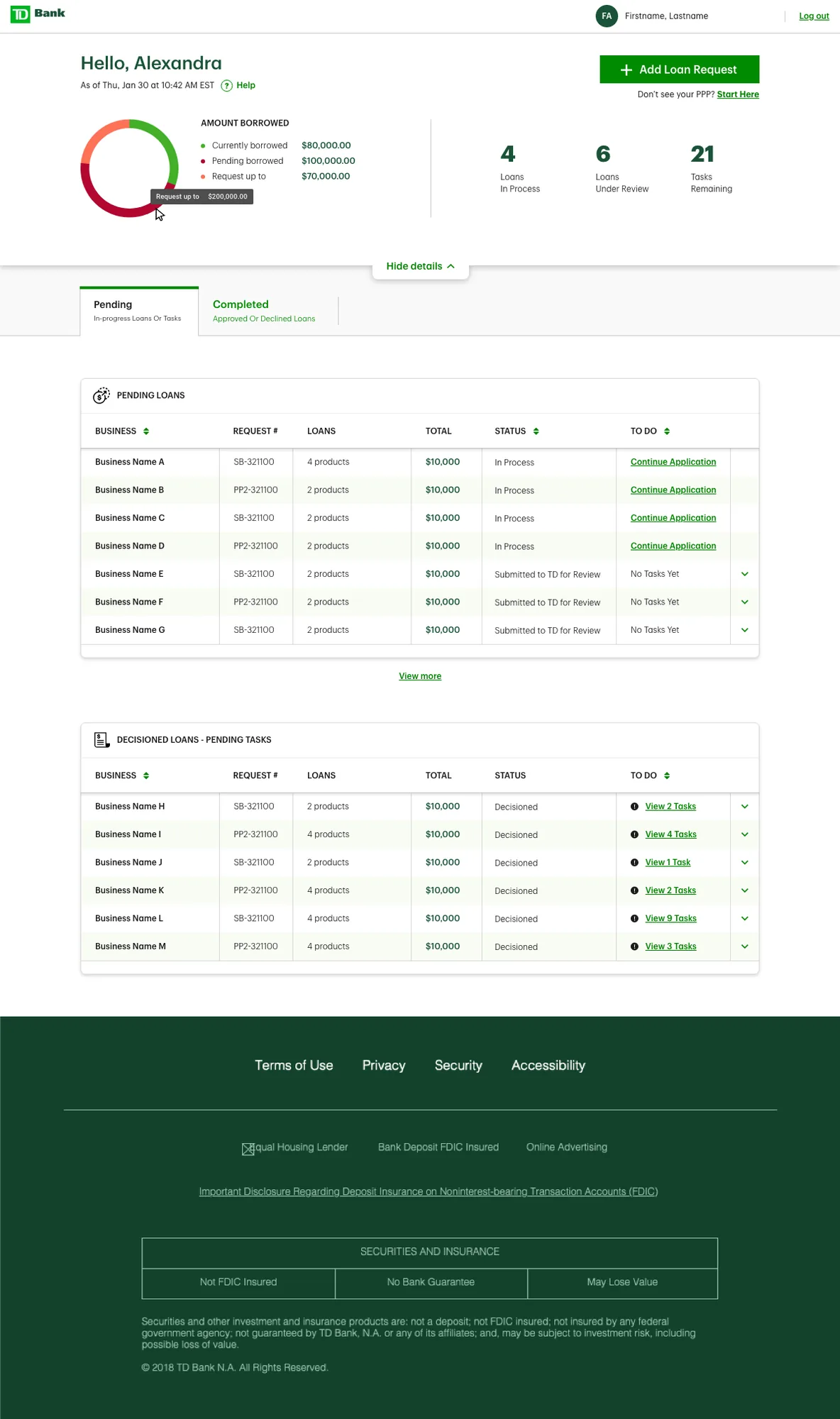Viewport: 840px width, 1419px height.
Task: Expand Business Name L row
Action: (745, 918)
